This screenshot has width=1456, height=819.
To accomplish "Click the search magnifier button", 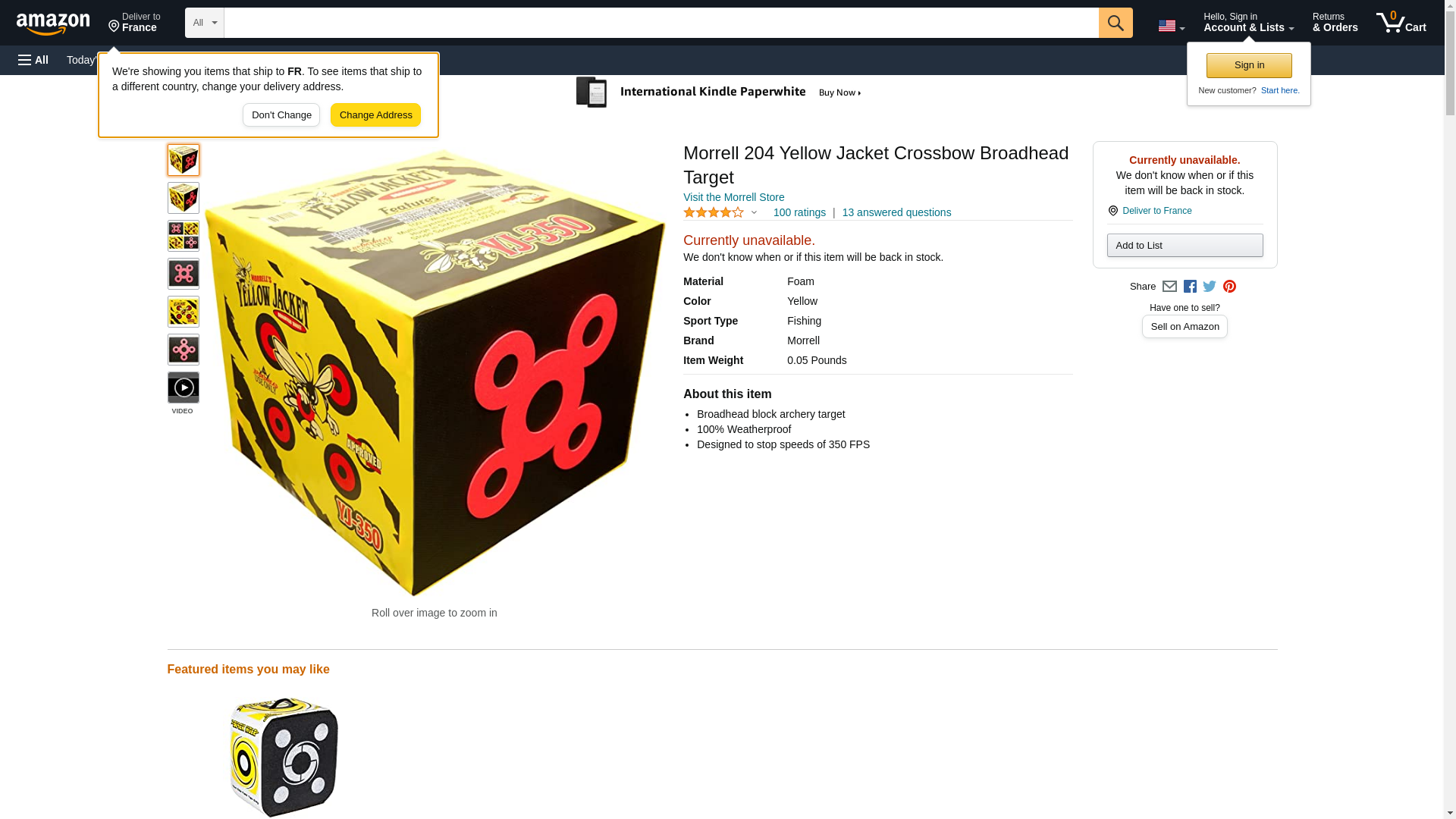I will [x=1115, y=23].
